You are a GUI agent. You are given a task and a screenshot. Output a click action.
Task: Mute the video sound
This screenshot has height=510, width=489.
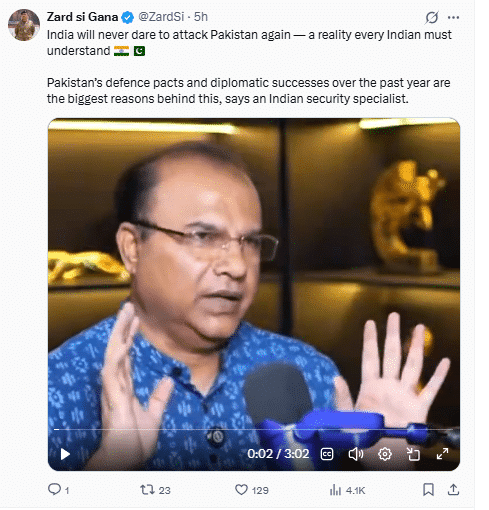point(356,454)
